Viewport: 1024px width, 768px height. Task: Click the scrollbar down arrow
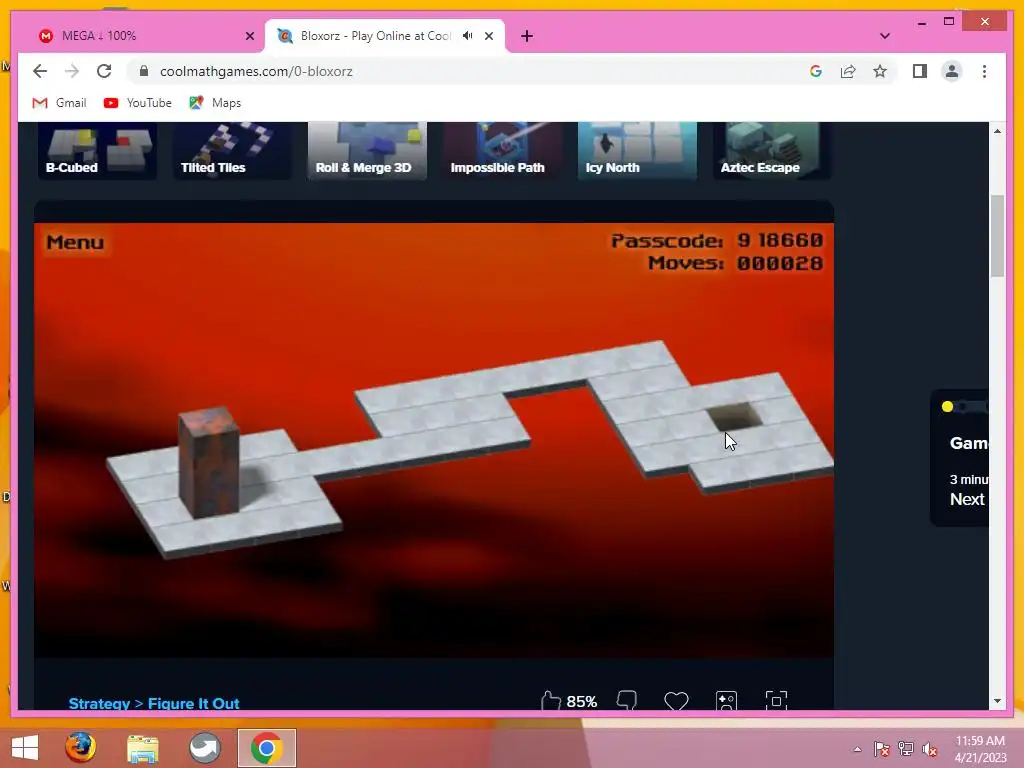point(997,701)
